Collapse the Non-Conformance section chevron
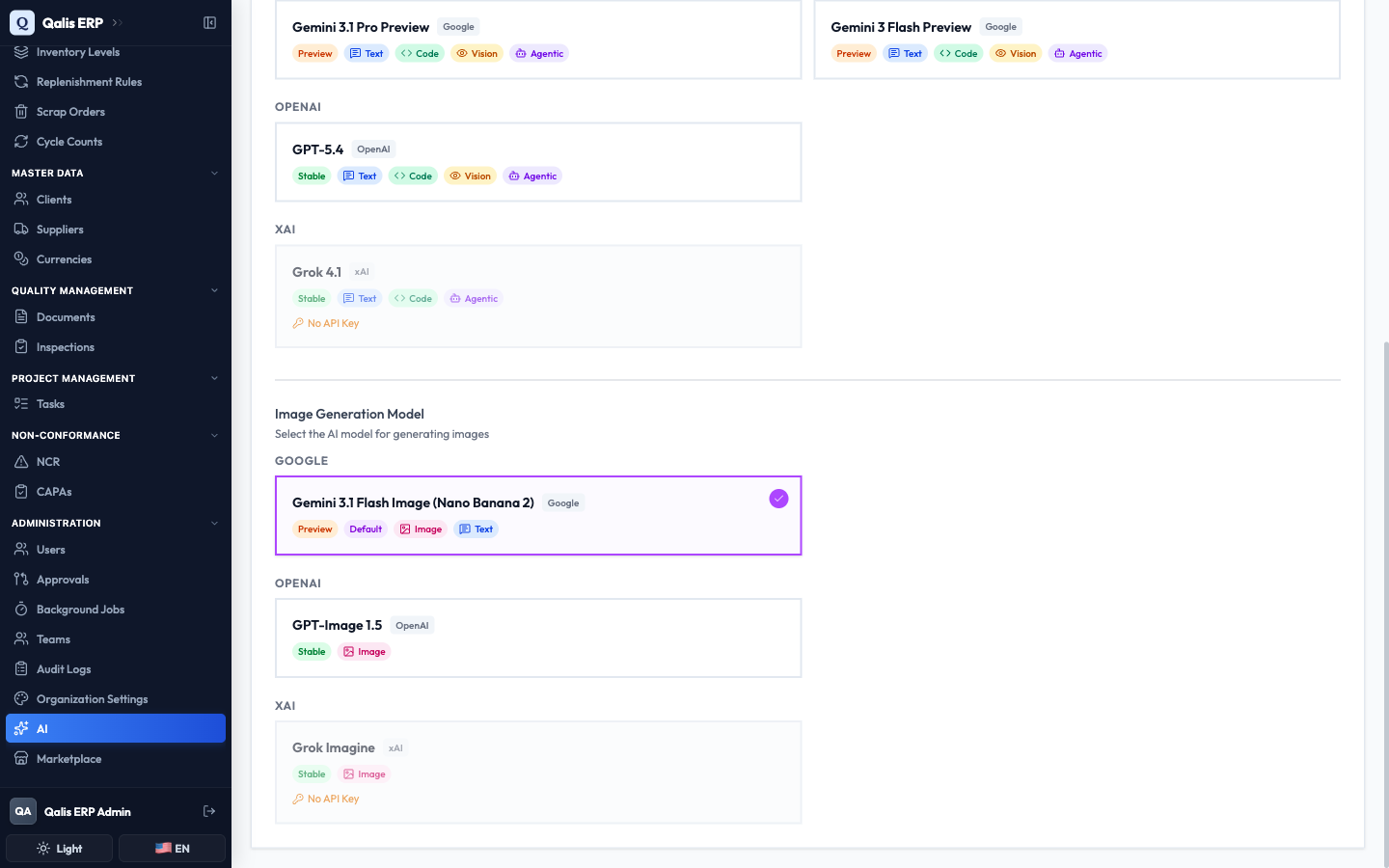Screen dimensions: 1389x868 click(x=214, y=435)
